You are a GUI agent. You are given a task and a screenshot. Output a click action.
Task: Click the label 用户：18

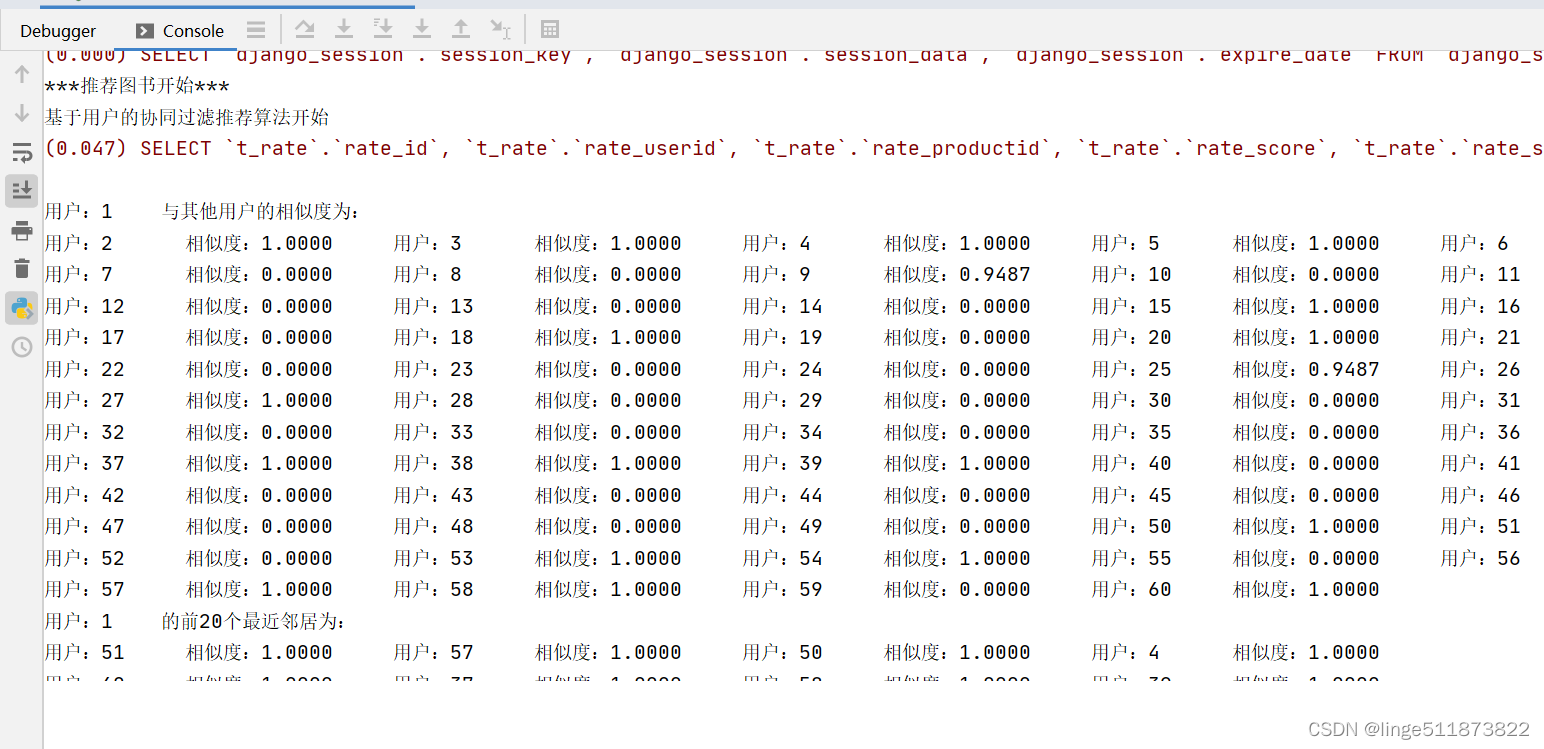(434, 338)
